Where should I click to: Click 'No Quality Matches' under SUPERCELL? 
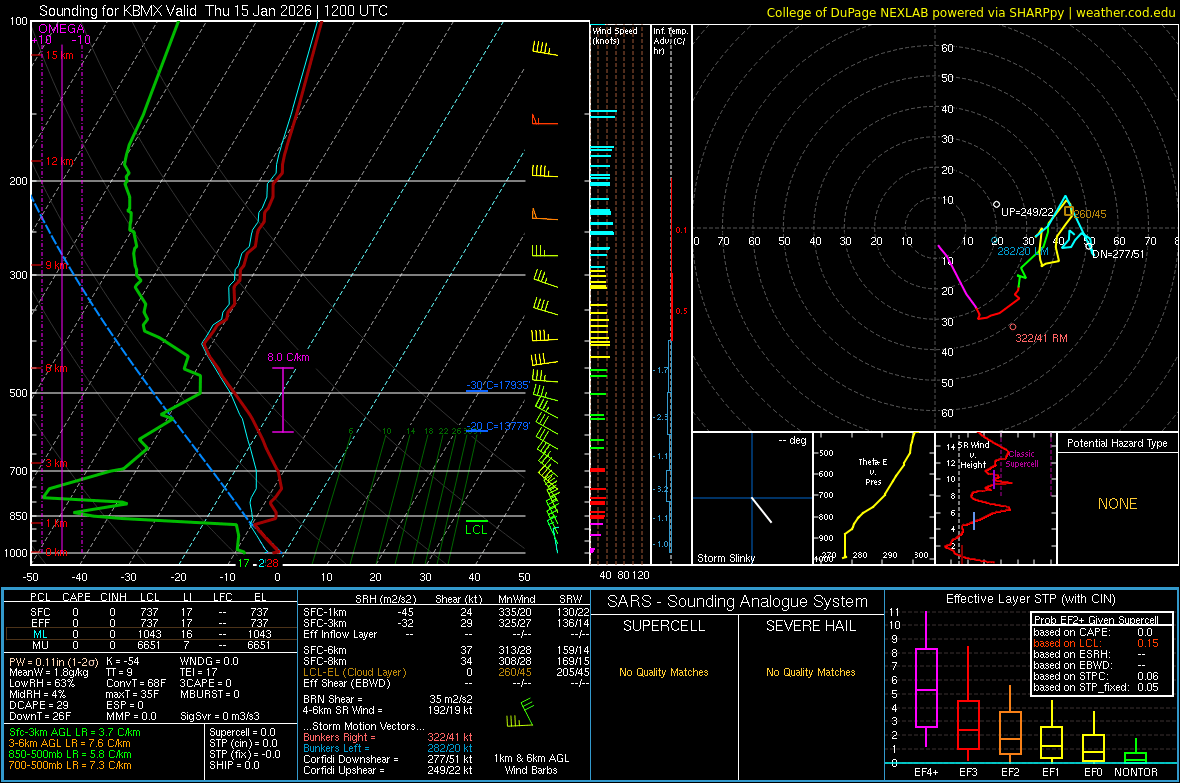(664, 672)
